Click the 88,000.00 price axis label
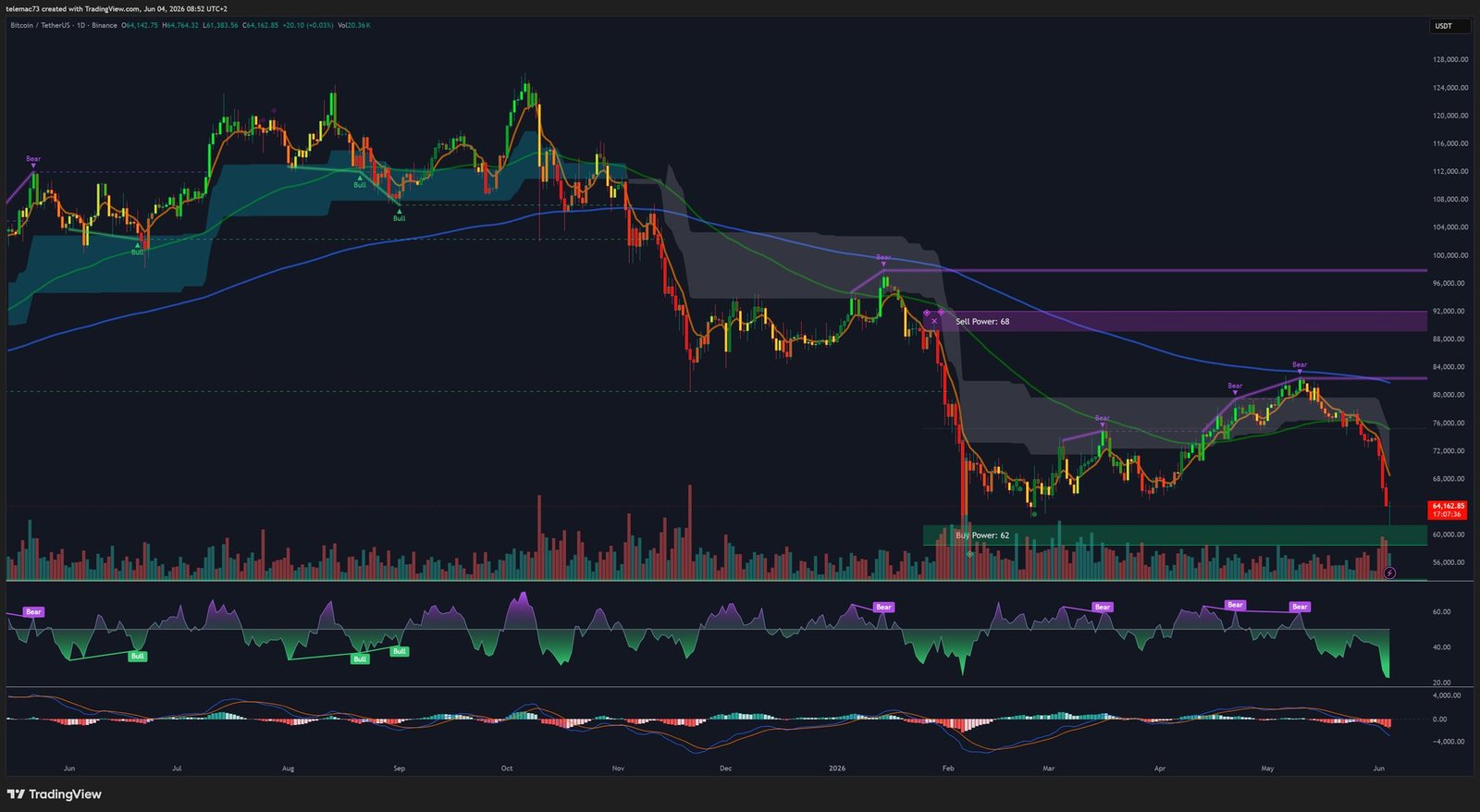The width and height of the screenshot is (1480, 812). pyautogui.click(x=1449, y=338)
